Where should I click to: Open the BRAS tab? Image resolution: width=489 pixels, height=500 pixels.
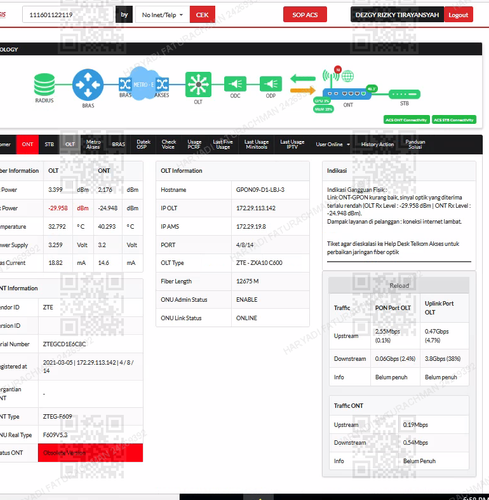(118, 144)
